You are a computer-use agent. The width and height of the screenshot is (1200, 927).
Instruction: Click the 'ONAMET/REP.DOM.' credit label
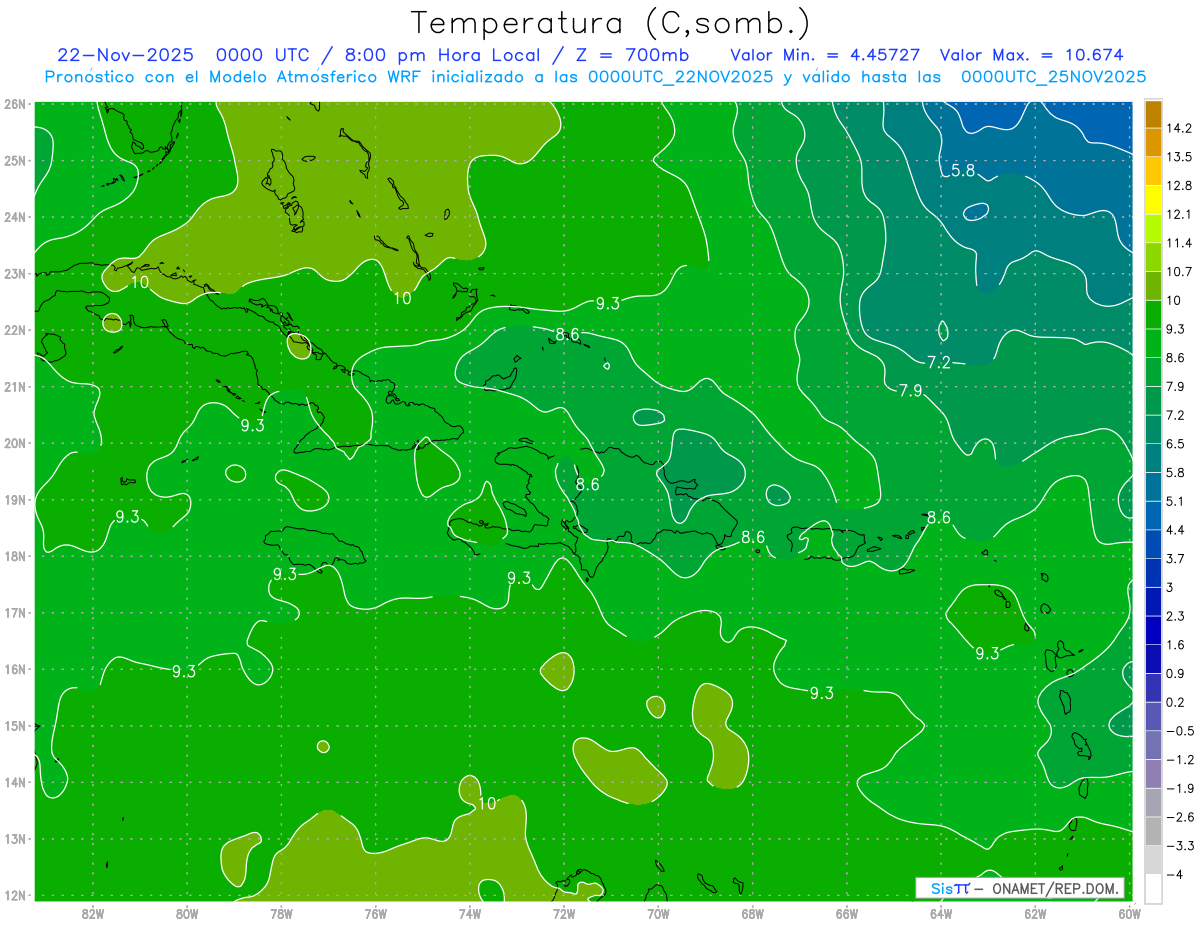[x=1055, y=888]
